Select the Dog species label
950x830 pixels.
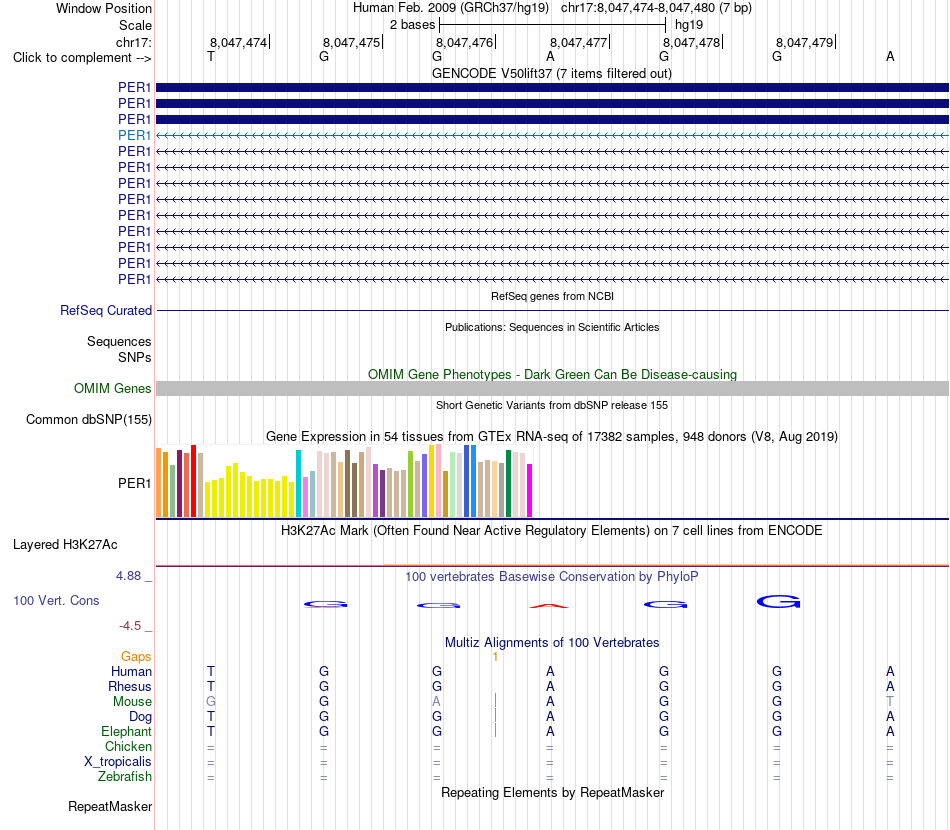[x=140, y=717]
